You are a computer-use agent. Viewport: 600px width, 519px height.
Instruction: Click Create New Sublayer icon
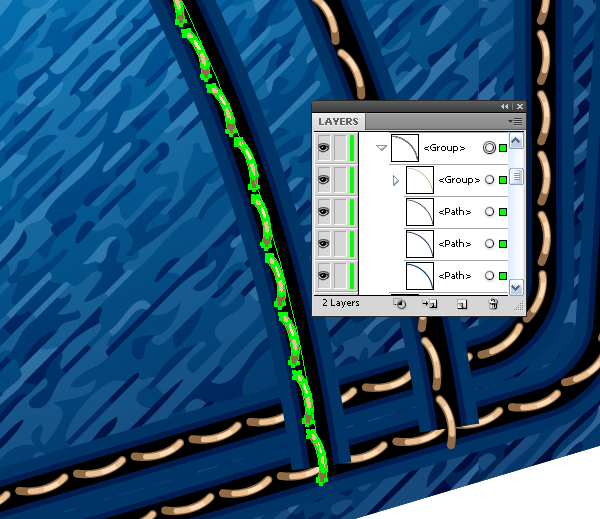(430, 304)
